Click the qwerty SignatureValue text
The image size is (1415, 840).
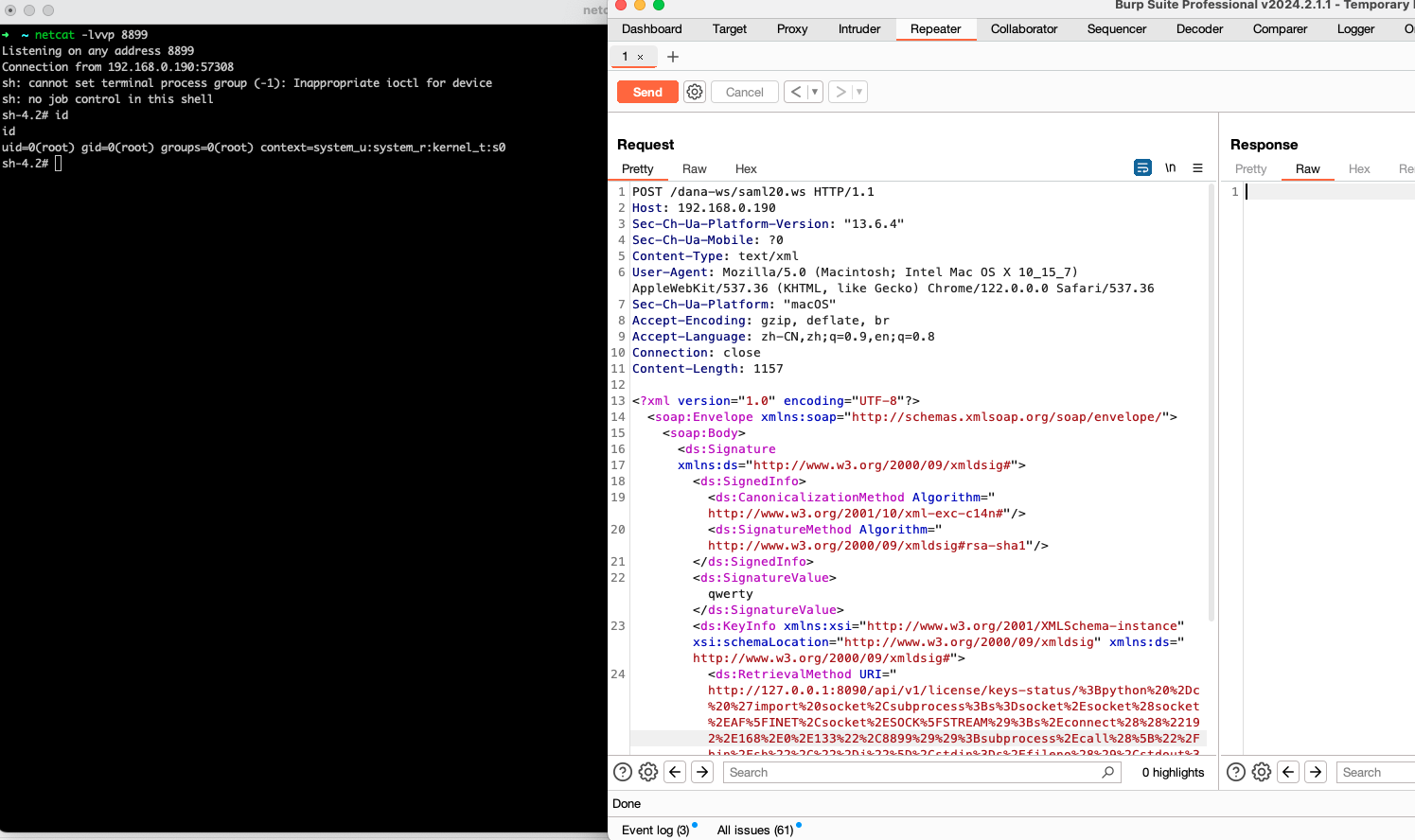point(731,593)
